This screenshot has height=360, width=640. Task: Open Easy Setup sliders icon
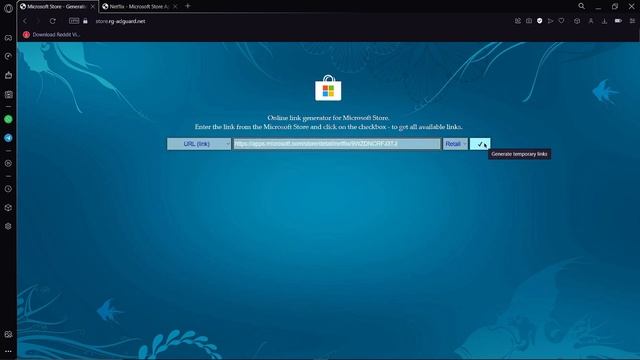tap(632, 21)
